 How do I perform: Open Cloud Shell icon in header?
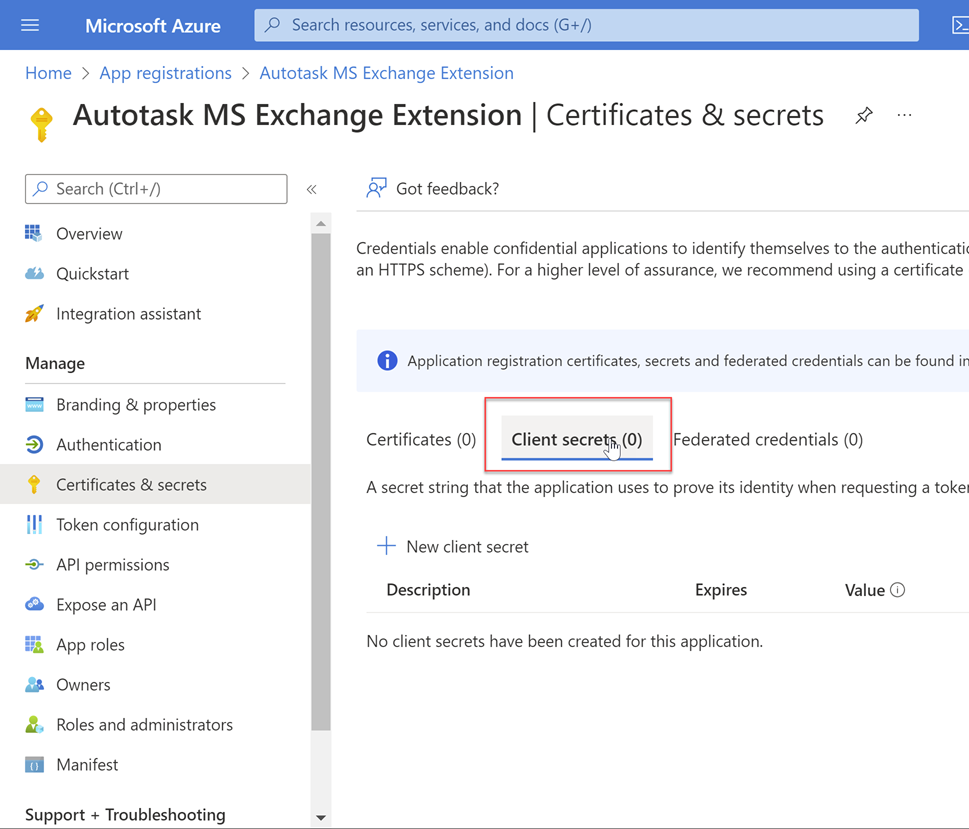[960, 25]
